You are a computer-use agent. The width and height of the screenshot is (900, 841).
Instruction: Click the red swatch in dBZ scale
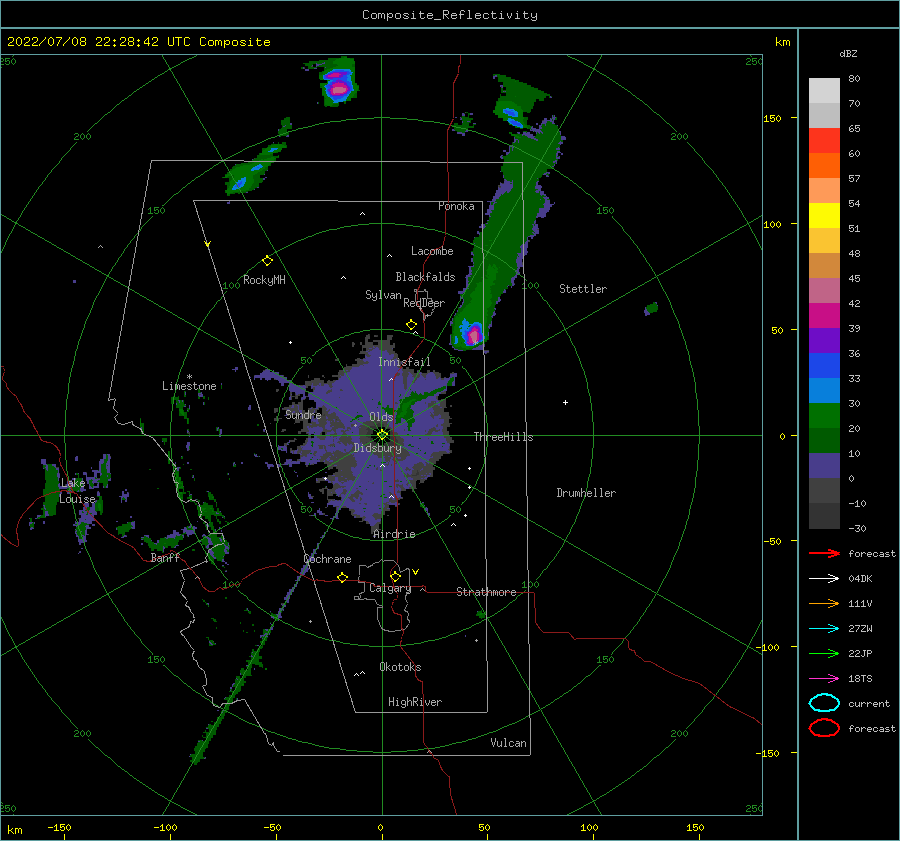[824, 141]
